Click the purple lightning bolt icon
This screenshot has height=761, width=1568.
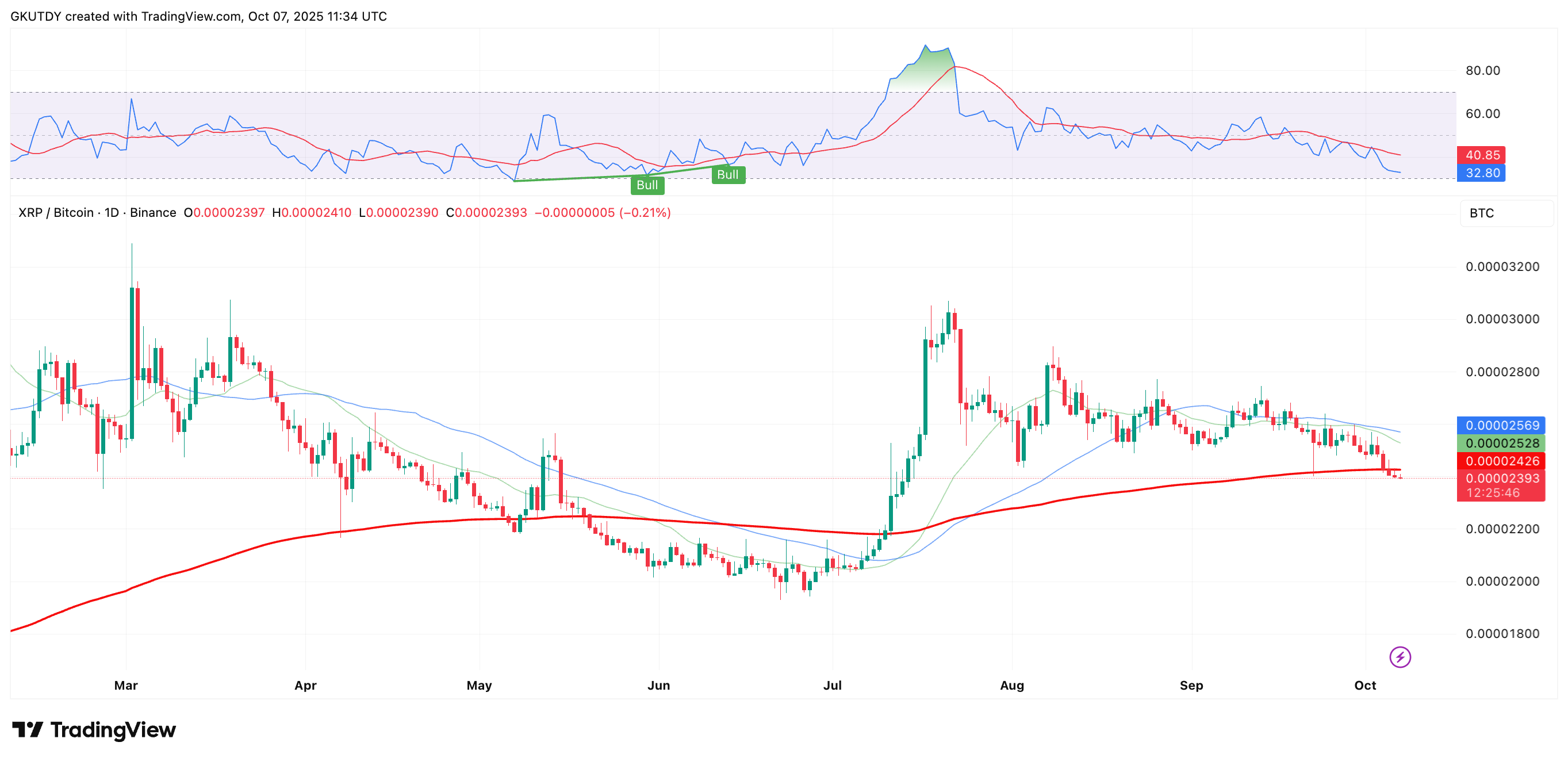tap(1400, 657)
